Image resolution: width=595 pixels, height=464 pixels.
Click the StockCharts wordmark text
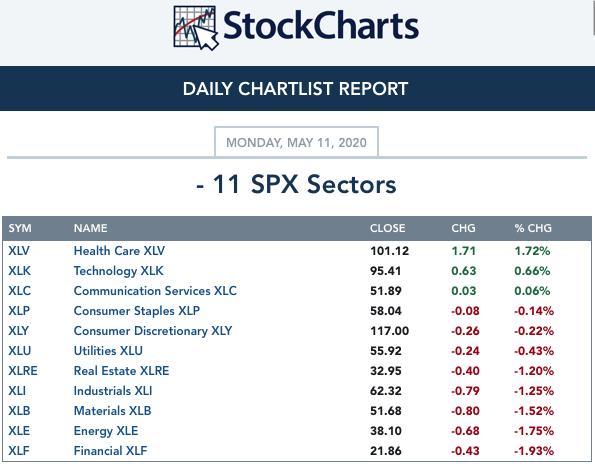[321, 26]
